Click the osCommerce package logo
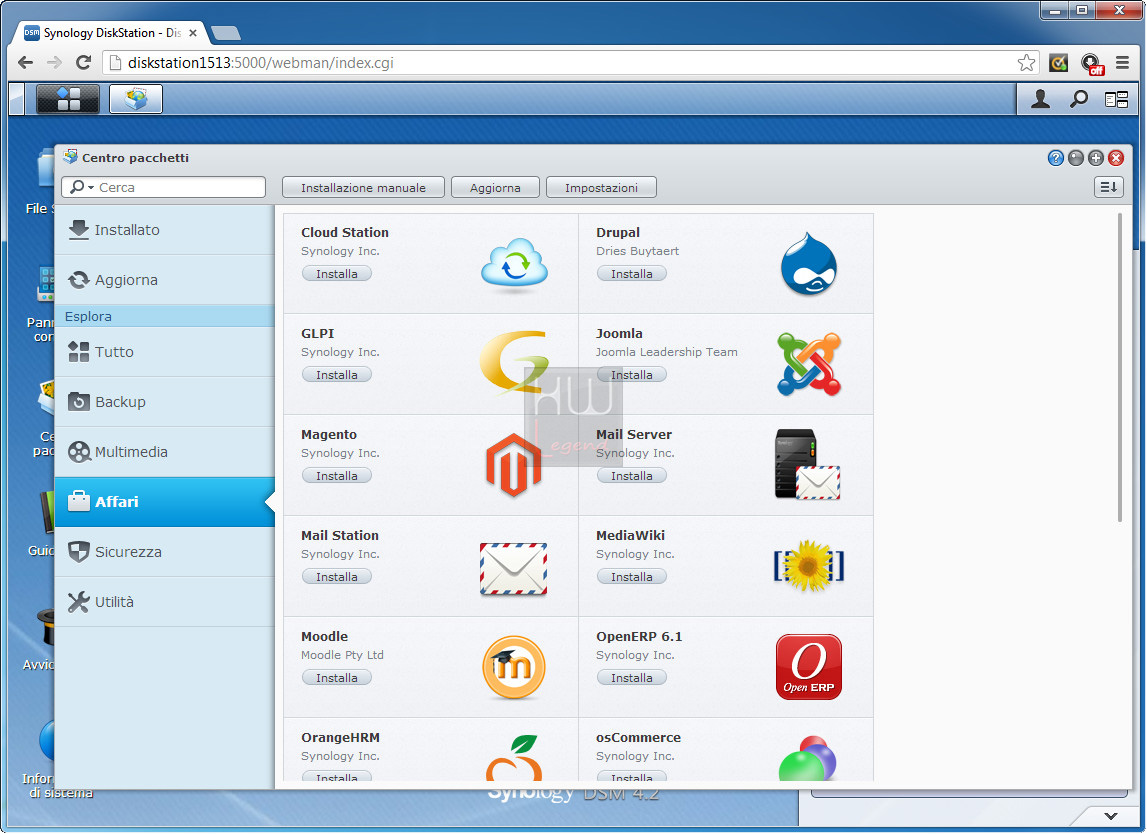The image size is (1147, 834). click(x=808, y=759)
